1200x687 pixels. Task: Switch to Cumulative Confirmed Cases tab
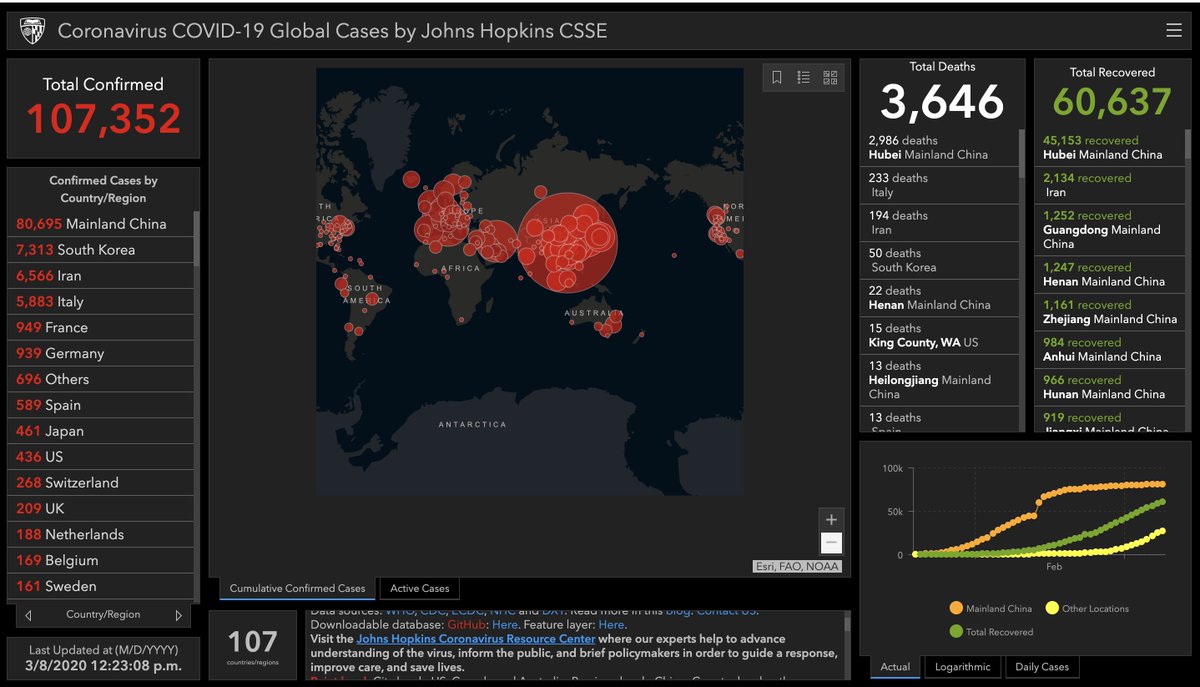(298, 588)
